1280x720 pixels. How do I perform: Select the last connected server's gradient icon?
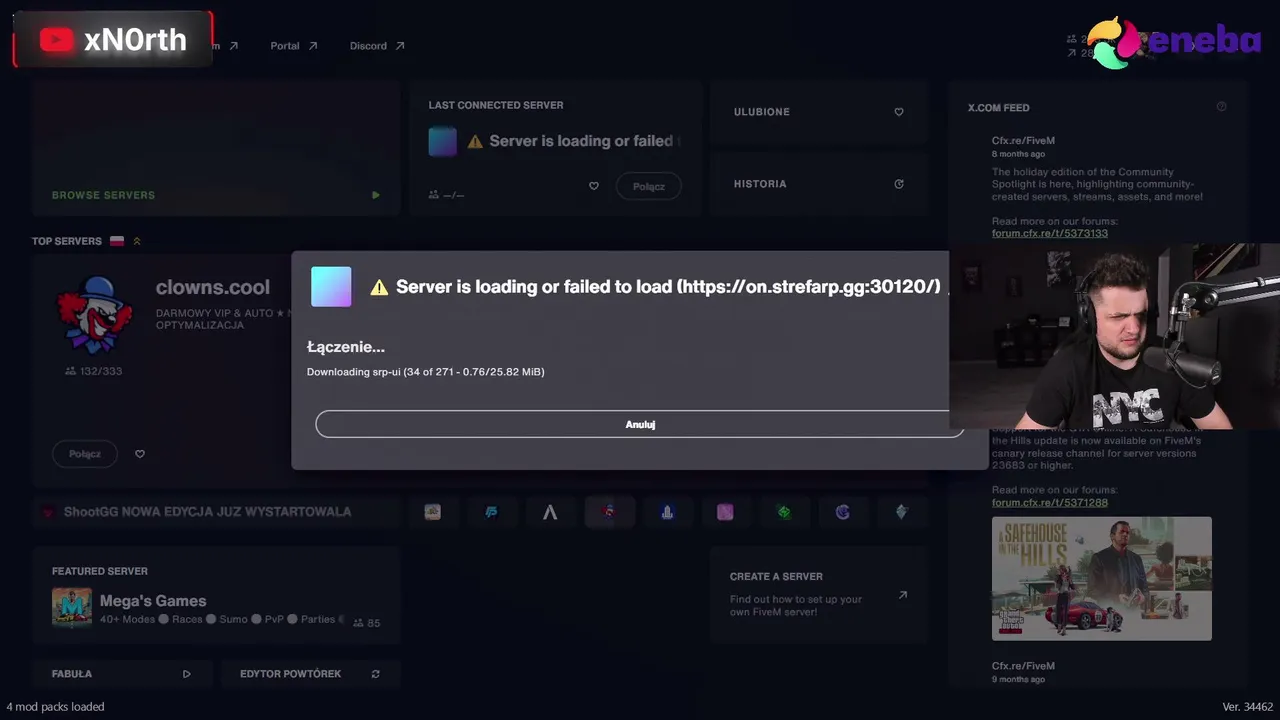point(443,141)
